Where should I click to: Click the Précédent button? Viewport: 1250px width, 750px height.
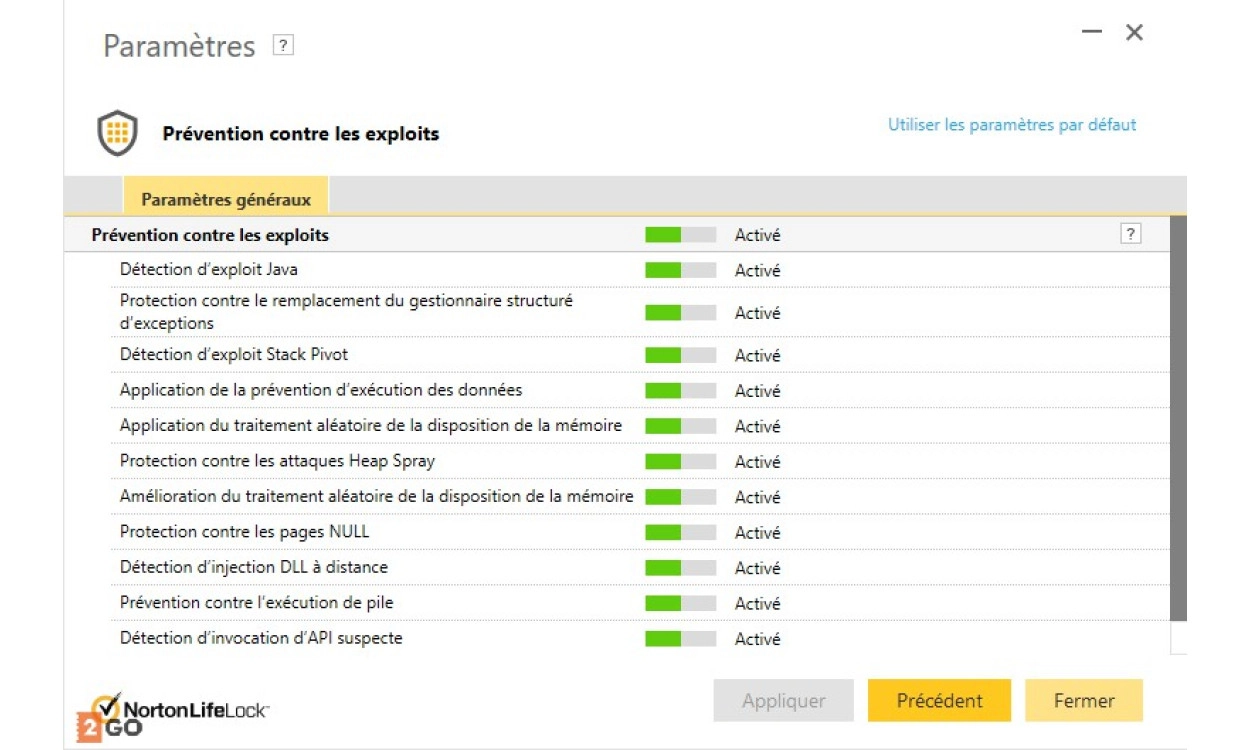click(939, 701)
